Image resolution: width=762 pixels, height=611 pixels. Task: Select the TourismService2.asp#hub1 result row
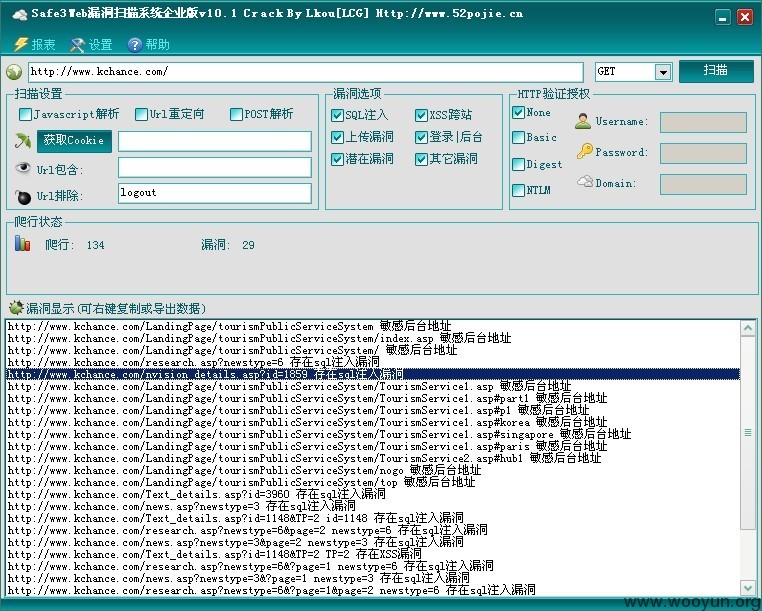click(373, 458)
